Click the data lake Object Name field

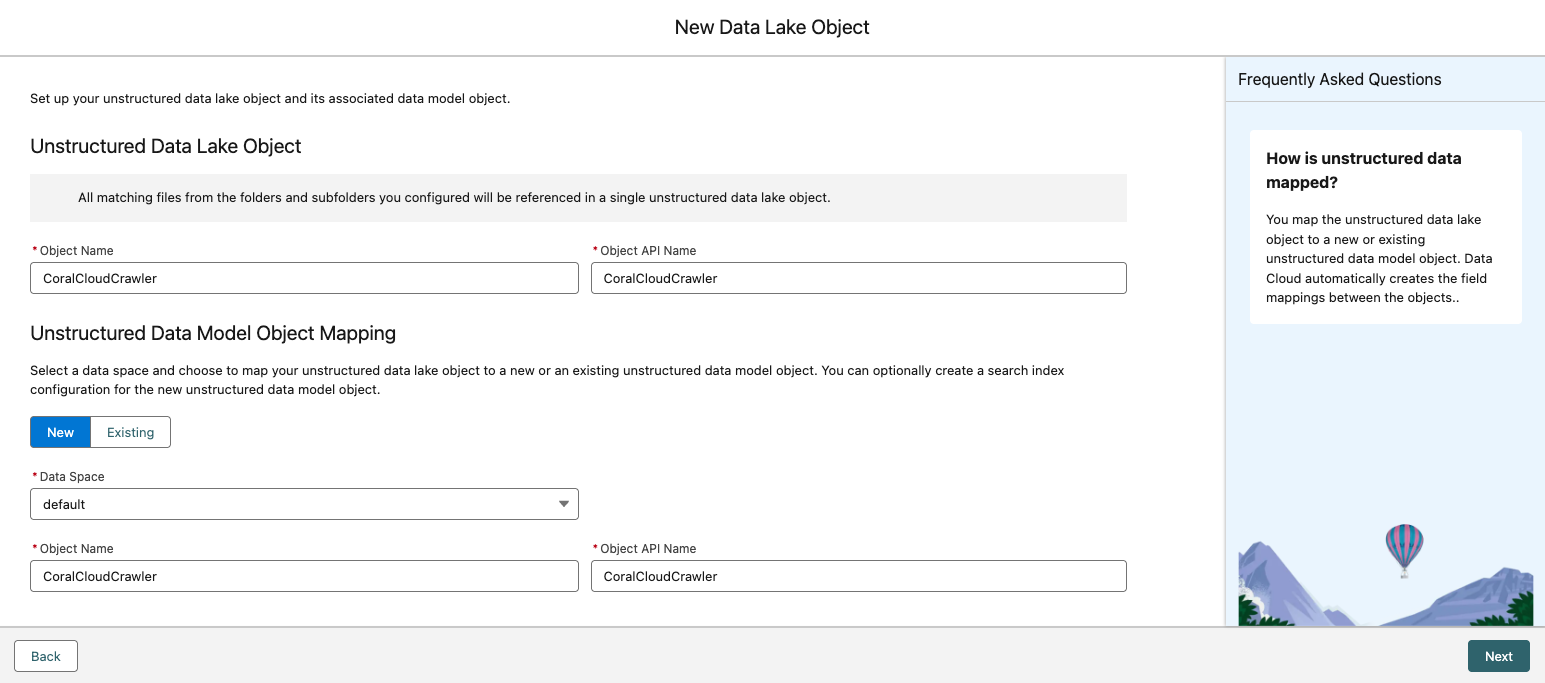click(x=304, y=278)
